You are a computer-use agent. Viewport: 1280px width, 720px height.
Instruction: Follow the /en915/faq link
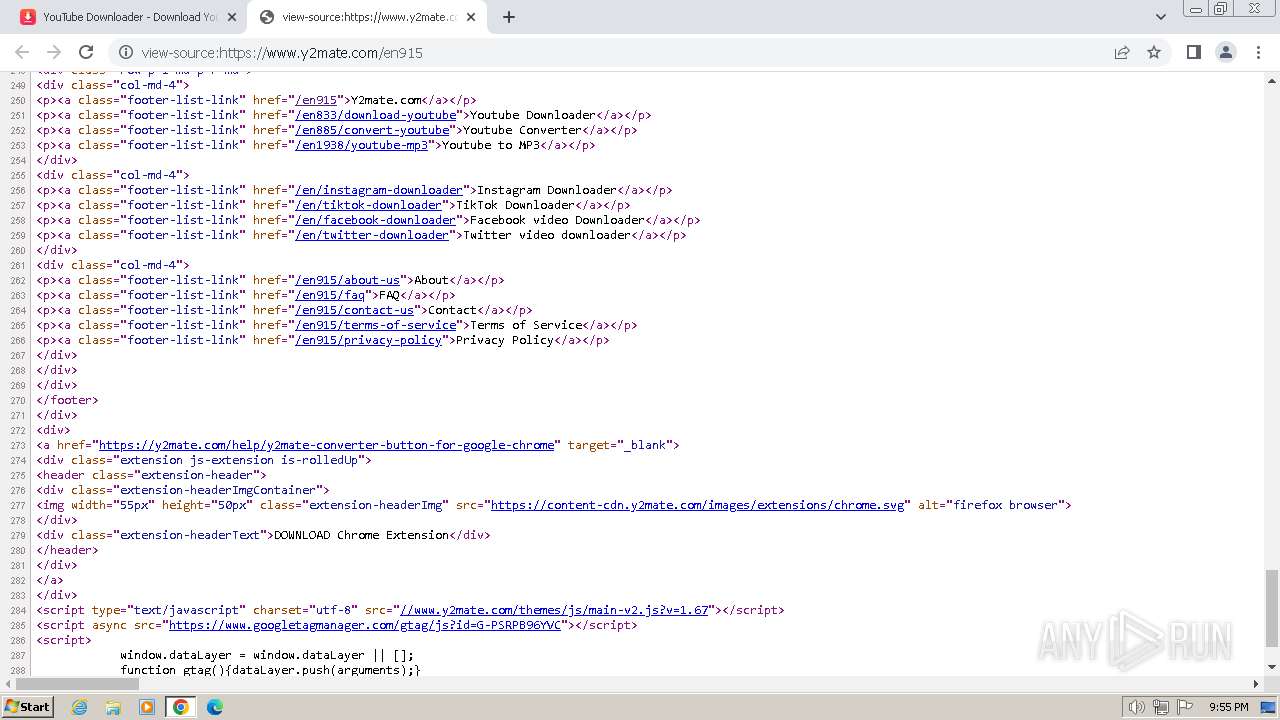[x=329, y=295]
